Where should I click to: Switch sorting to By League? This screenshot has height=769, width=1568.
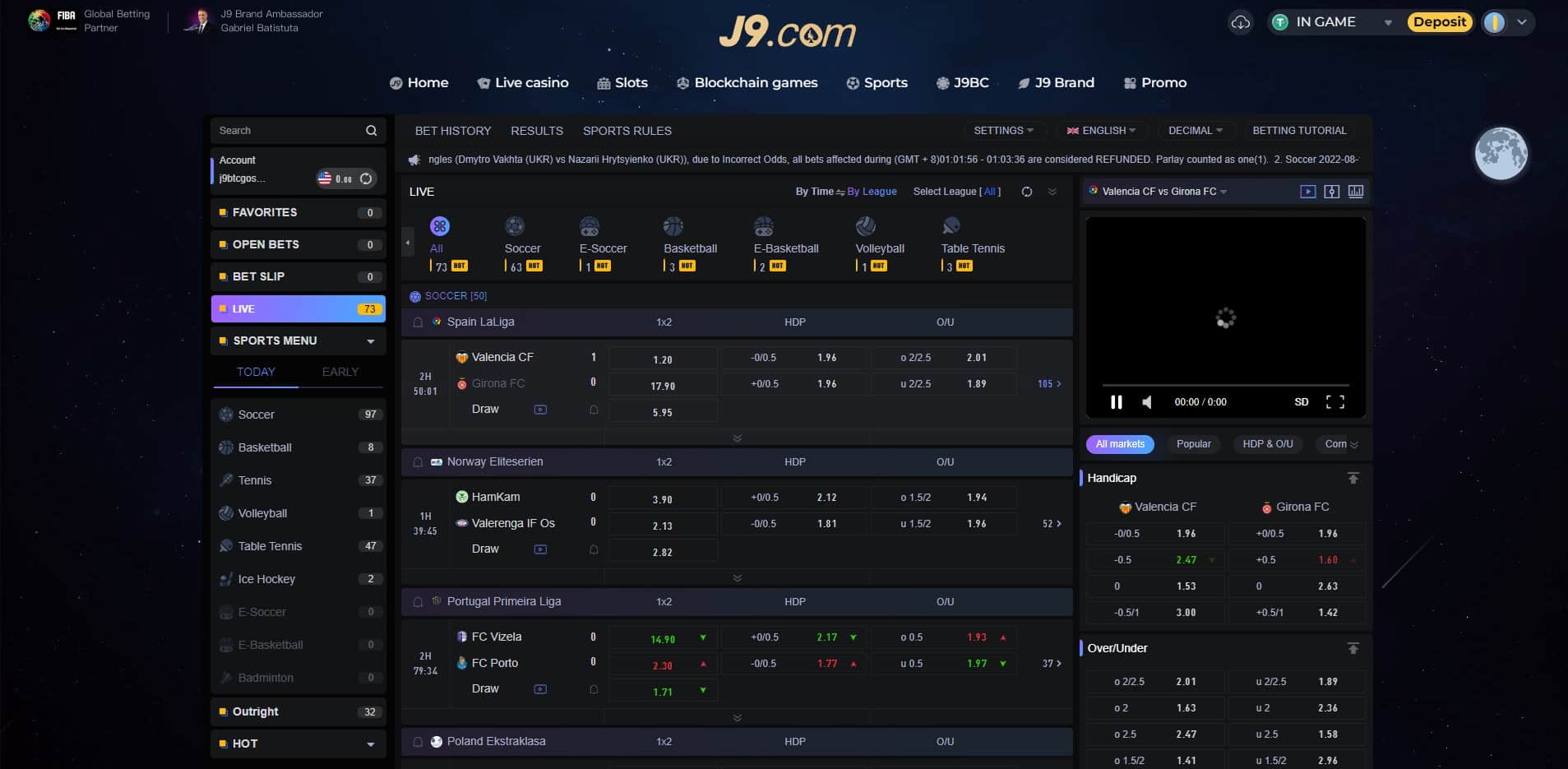click(872, 192)
